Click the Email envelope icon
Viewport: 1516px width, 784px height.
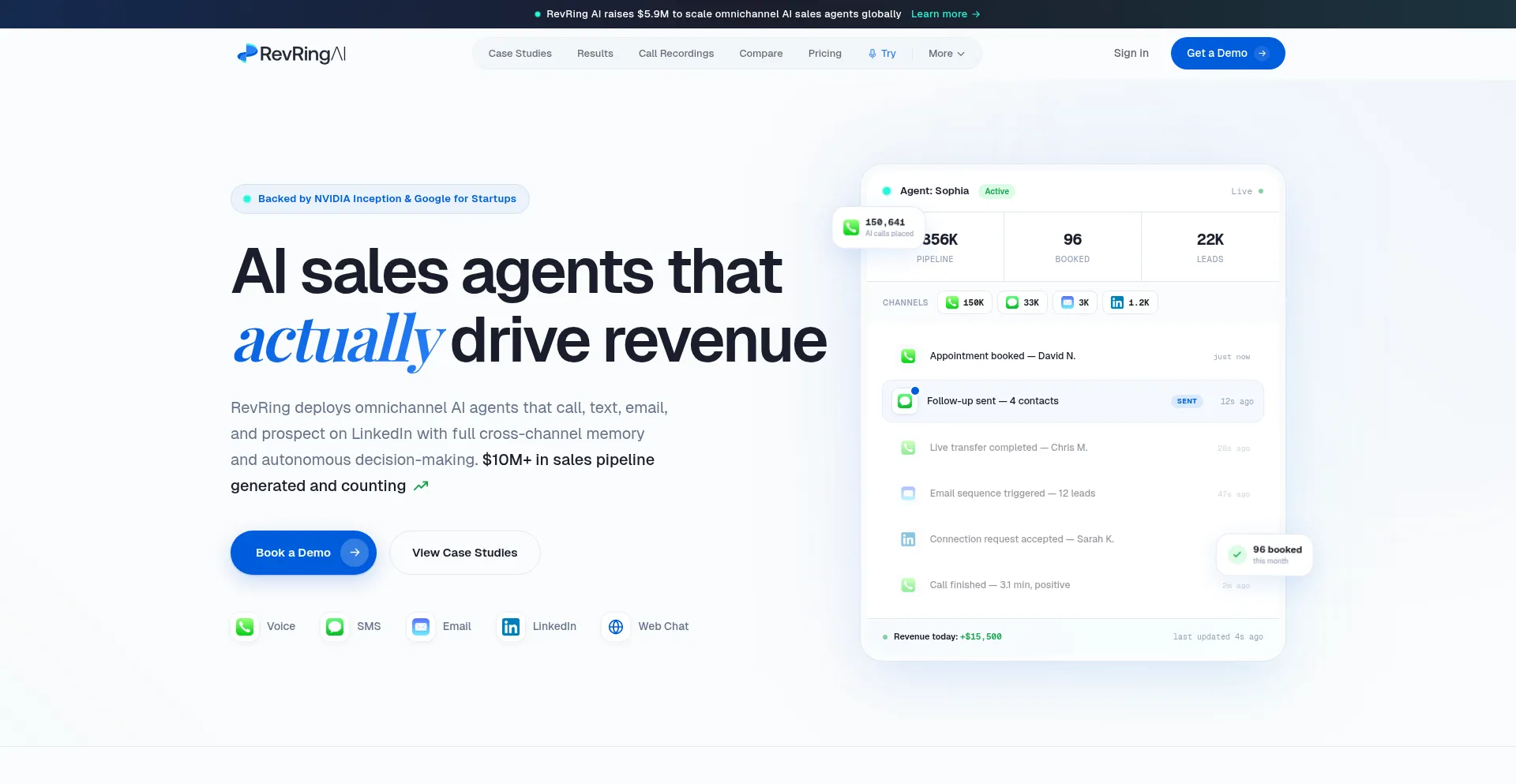[421, 627]
